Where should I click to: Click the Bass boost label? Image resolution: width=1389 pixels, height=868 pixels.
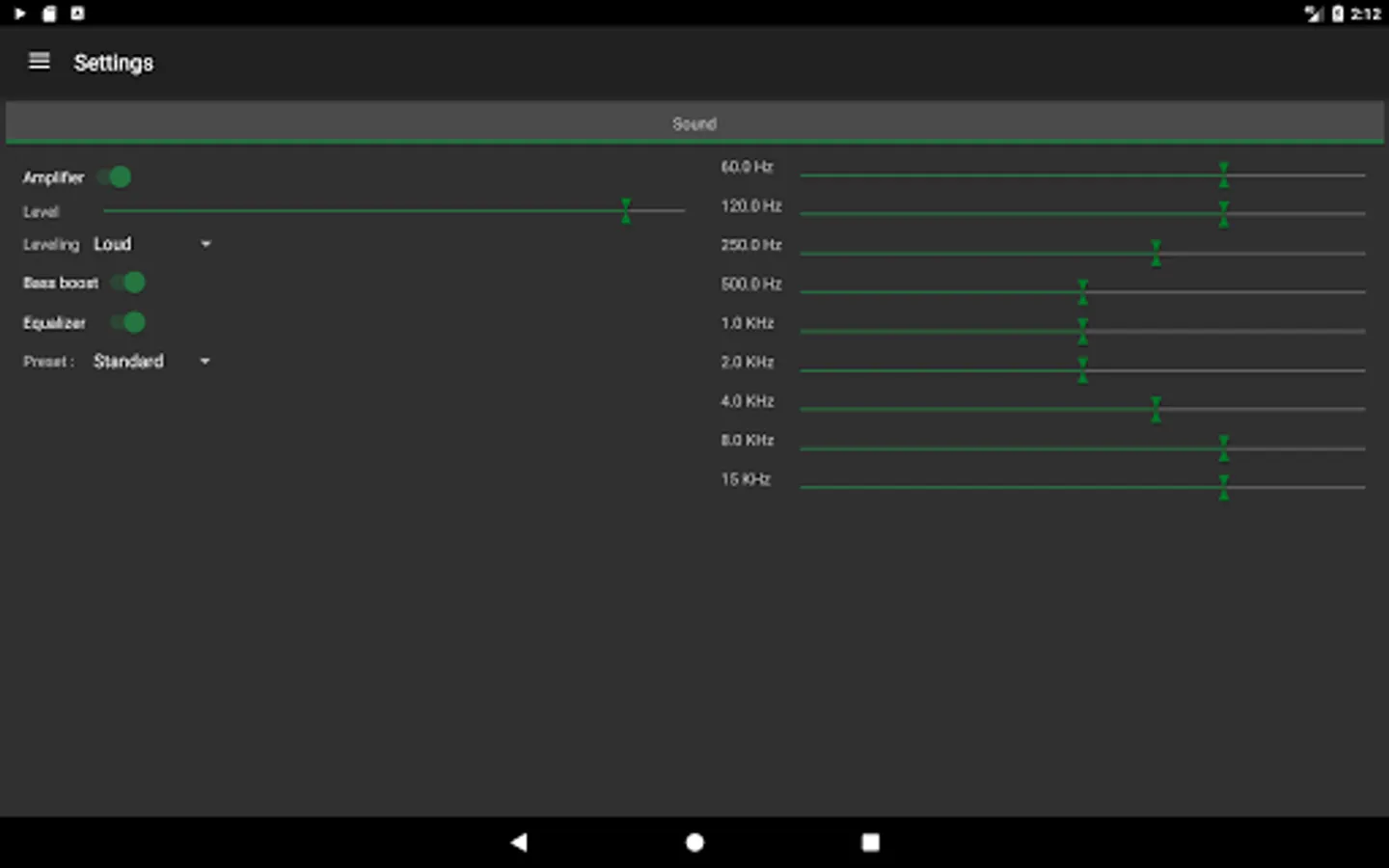click(x=61, y=283)
